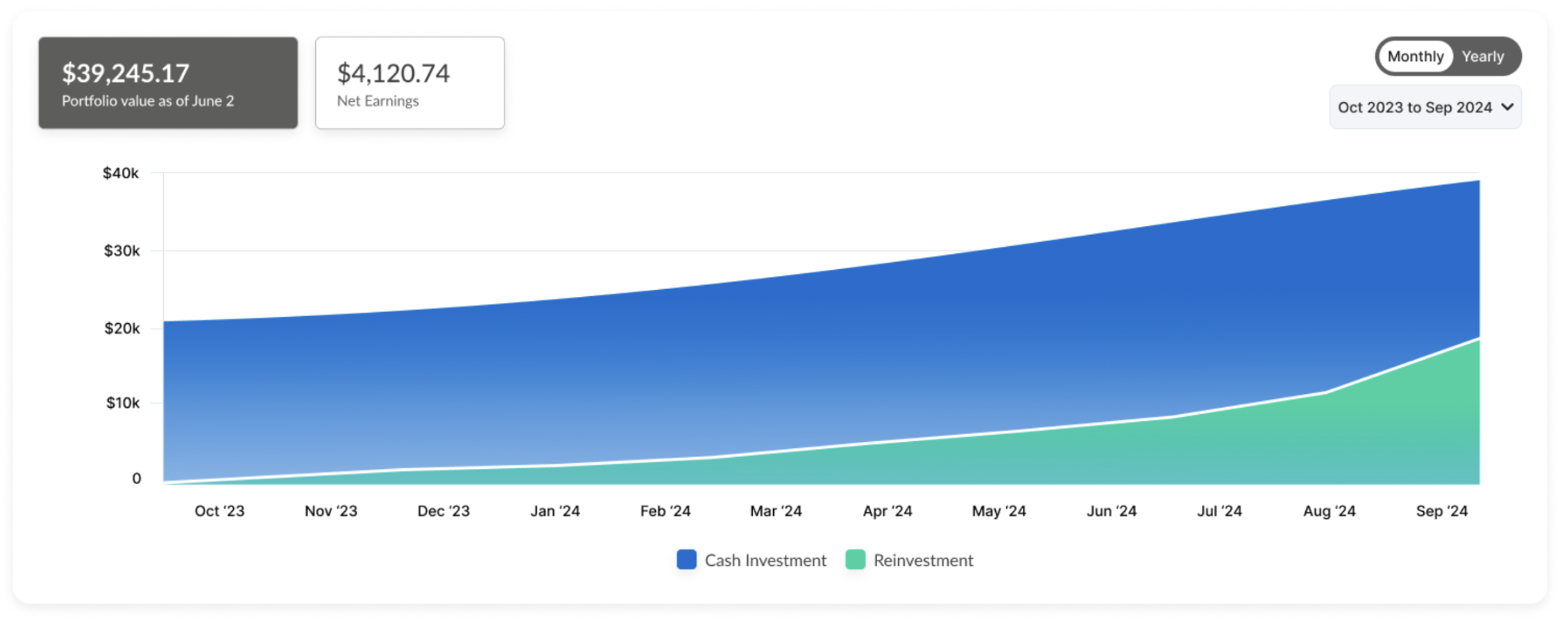Click the May '24 axis label
The width and height of the screenshot is (1568, 621).
[x=999, y=511]
